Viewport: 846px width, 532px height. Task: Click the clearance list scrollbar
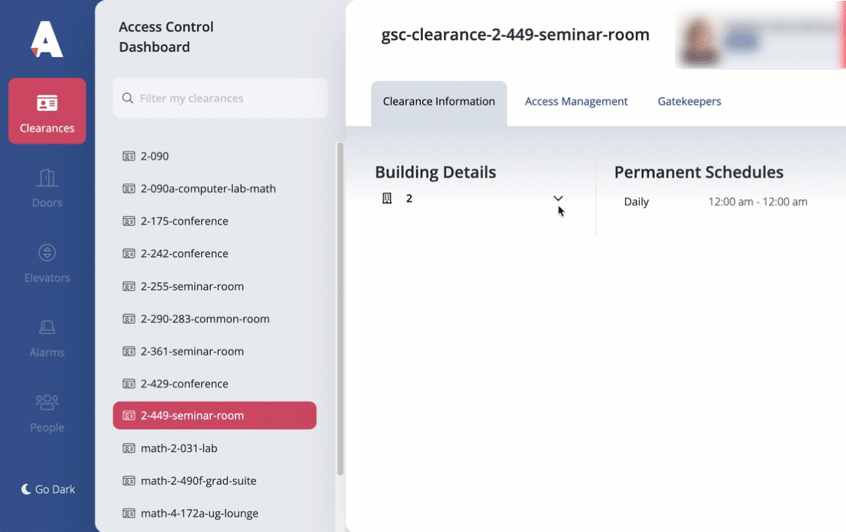pyautogui.click(x=340, y=309)
